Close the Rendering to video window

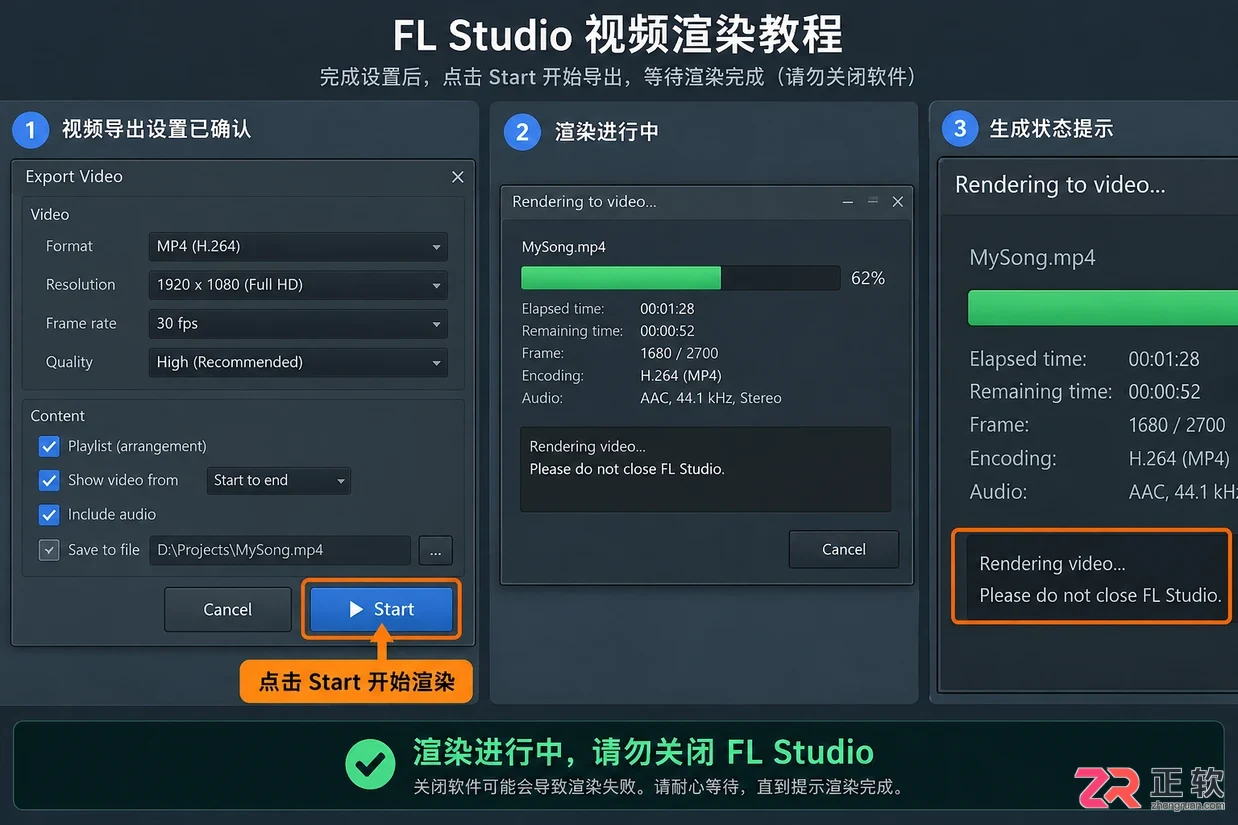[898, 202]
